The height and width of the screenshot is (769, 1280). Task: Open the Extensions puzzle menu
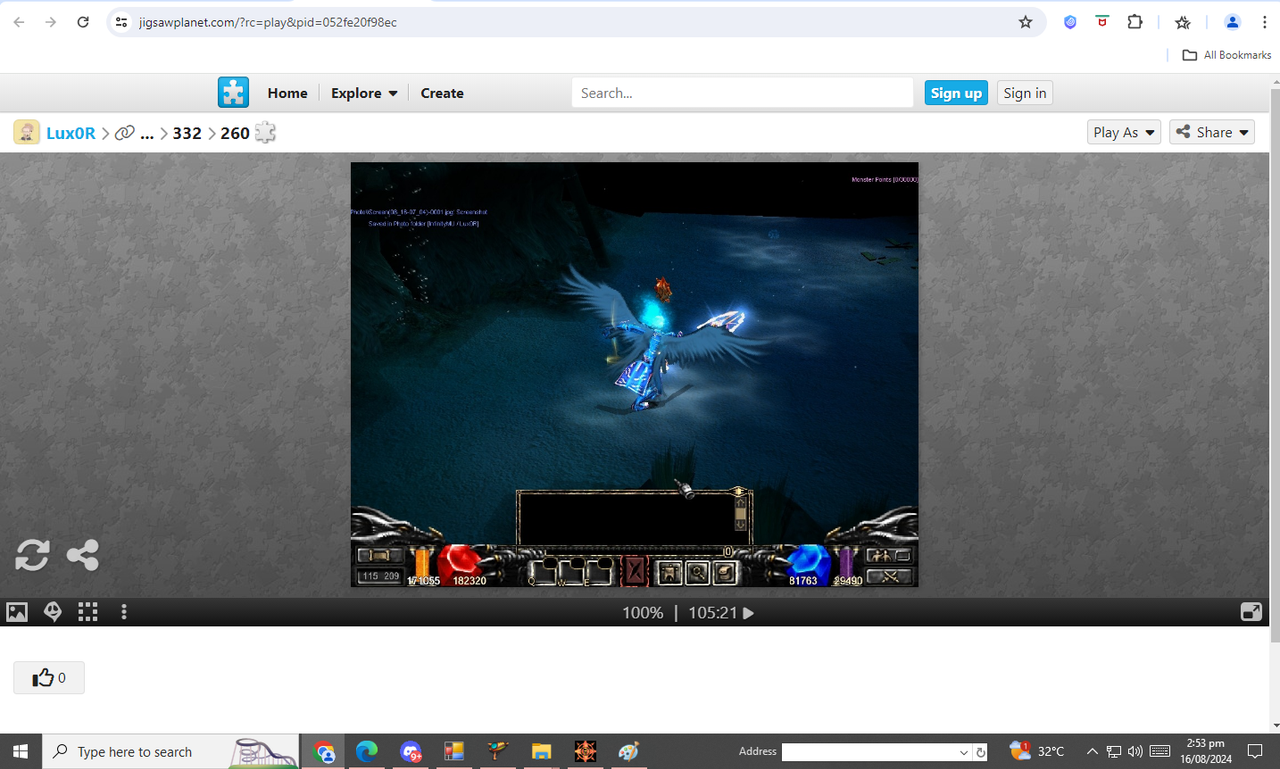(1135, 22)
